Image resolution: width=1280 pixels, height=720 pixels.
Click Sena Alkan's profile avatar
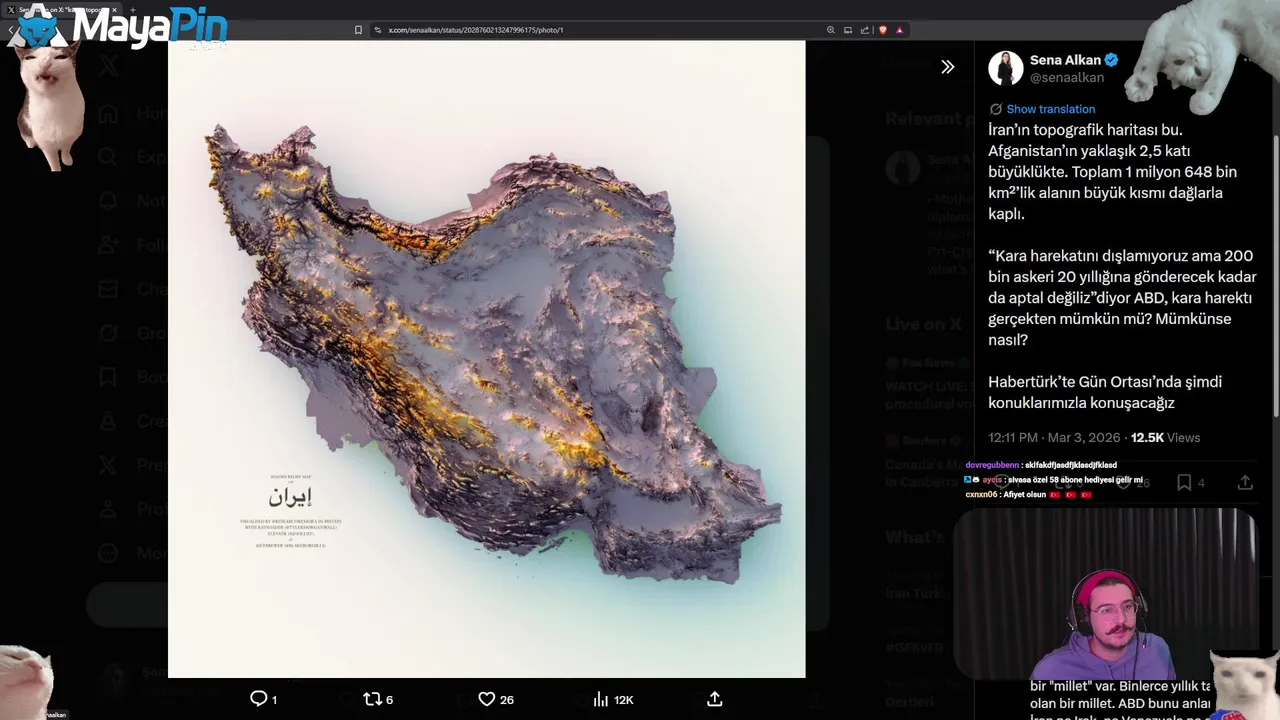pos(1006,68)
